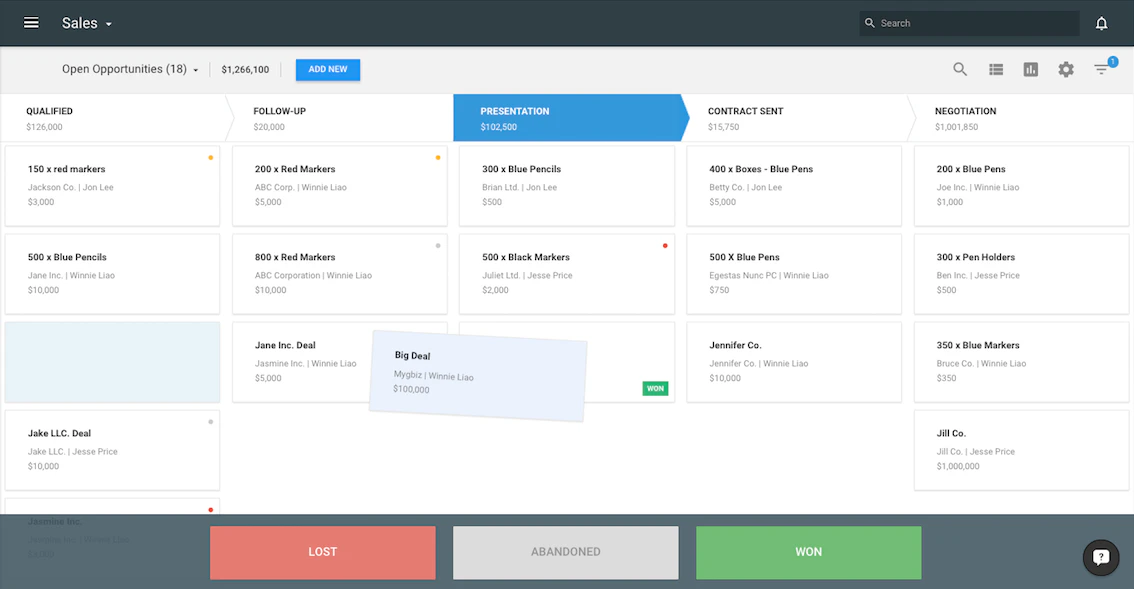
Task: Click the green WON badge on card
Action: [655, 389]
